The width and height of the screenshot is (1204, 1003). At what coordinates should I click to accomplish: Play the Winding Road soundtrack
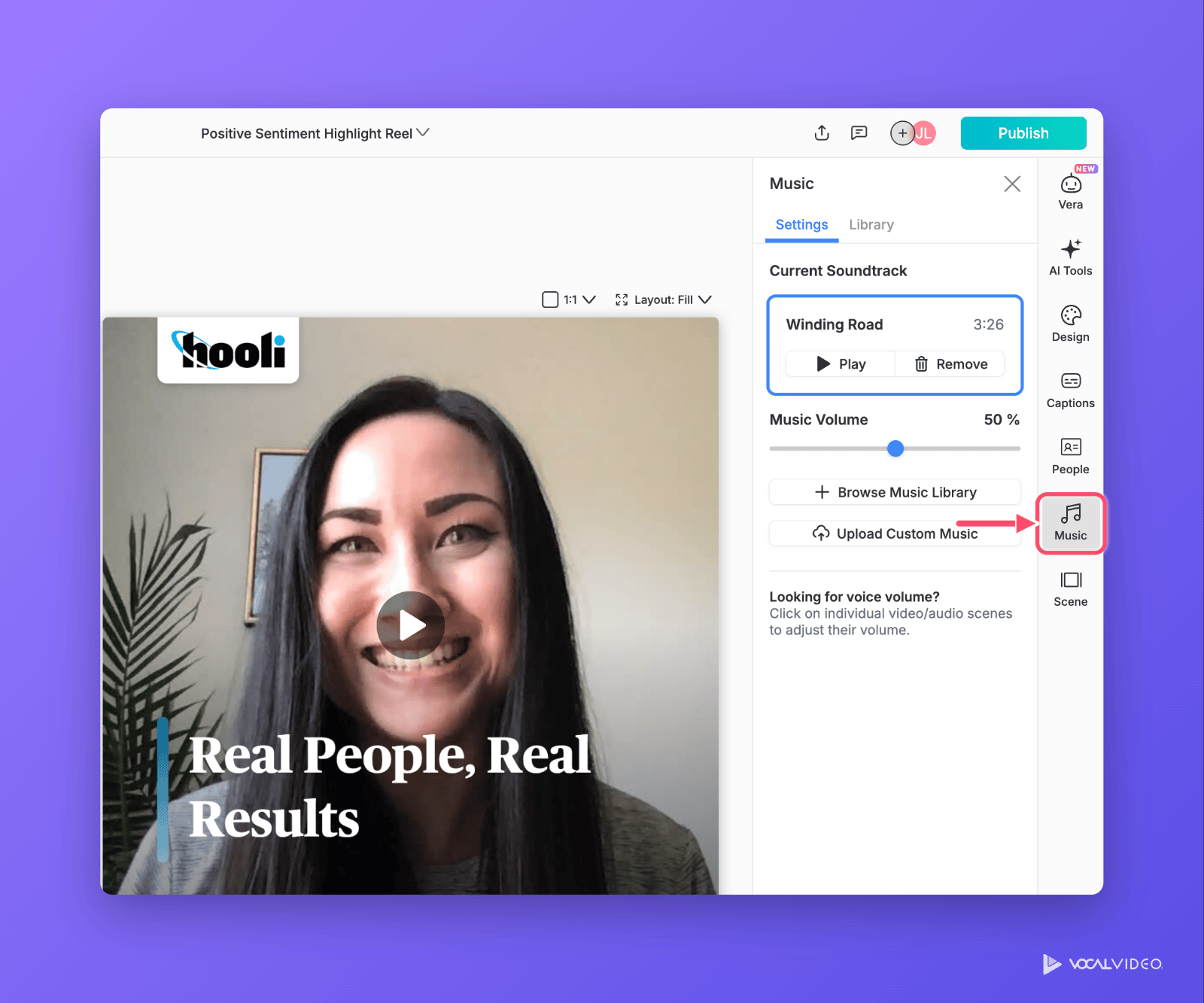[x=841, y=364]
